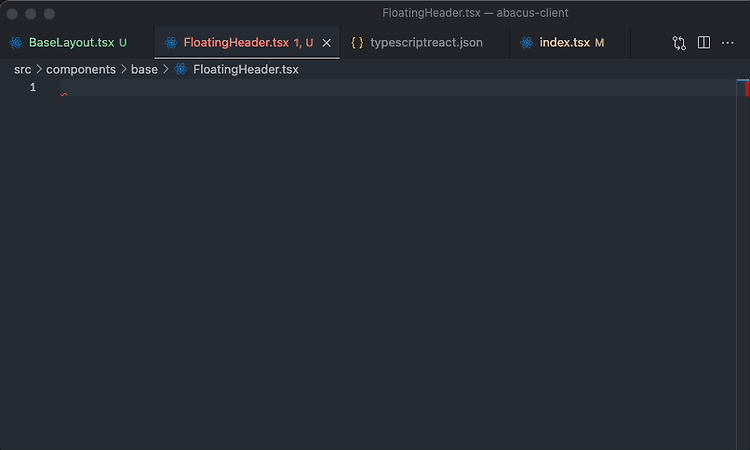Open the source control changes icon

click(x=679, y=43)
